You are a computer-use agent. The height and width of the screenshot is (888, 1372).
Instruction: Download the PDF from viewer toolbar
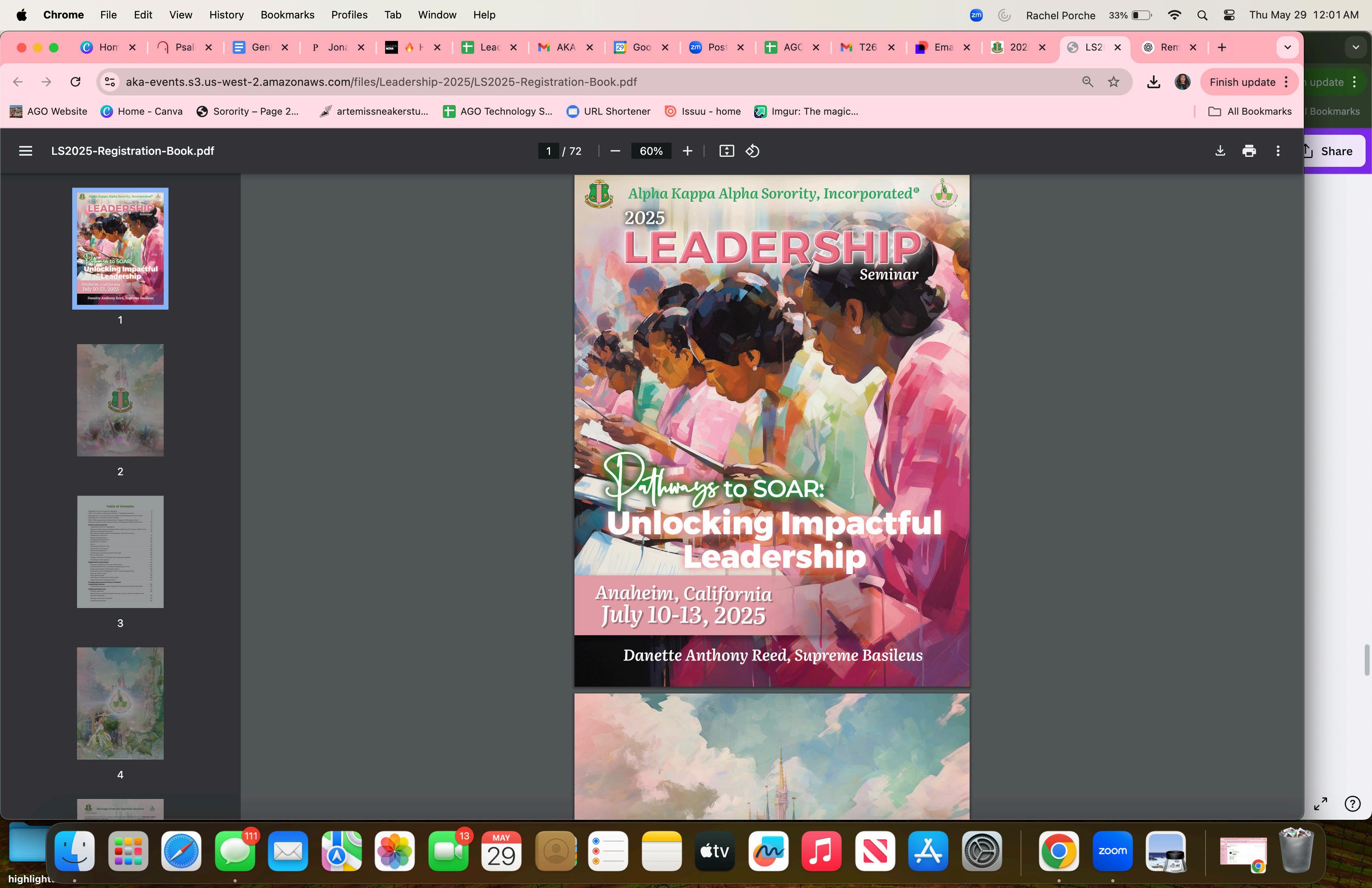1220,151
